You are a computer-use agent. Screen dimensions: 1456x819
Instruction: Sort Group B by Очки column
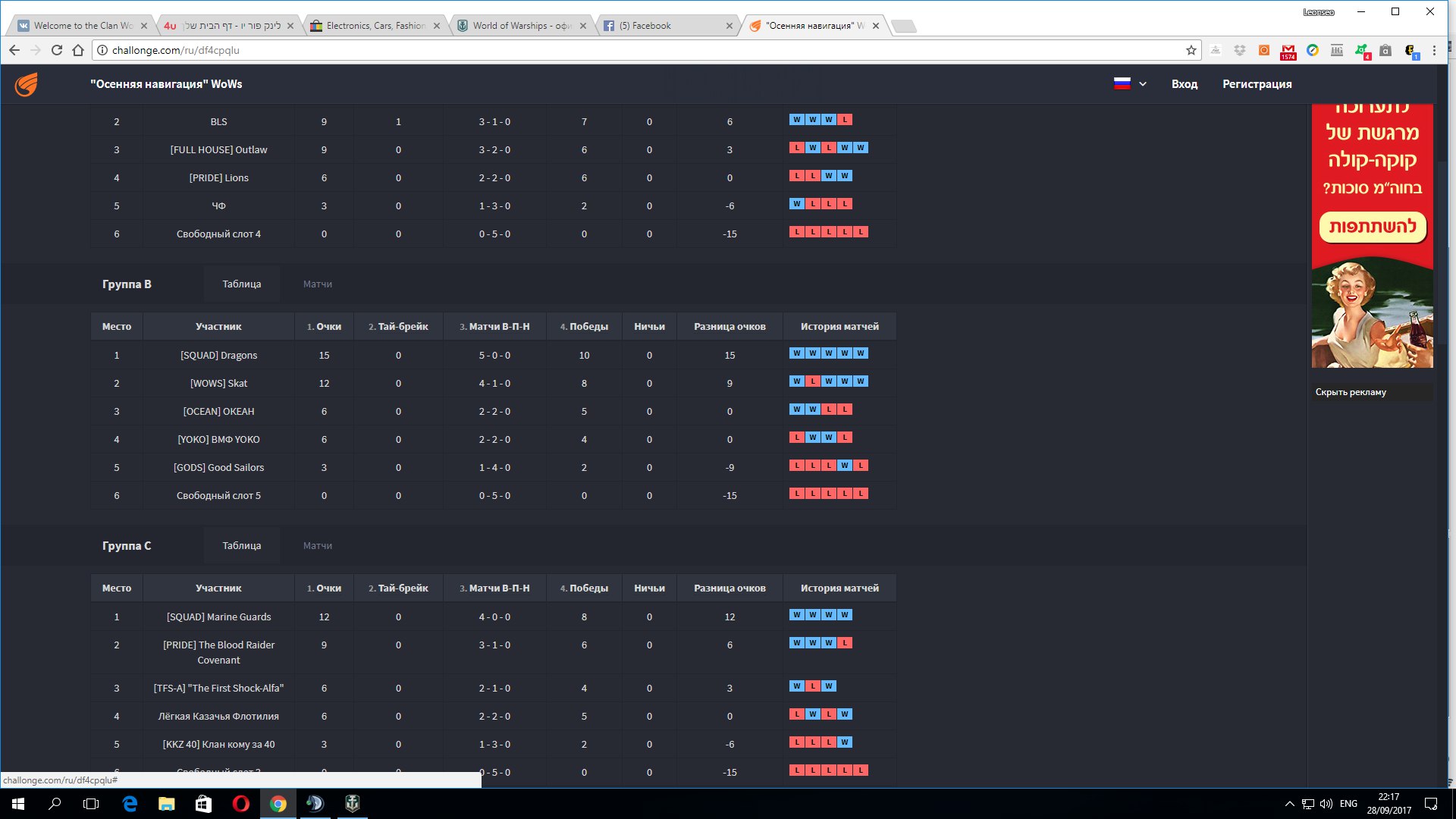(x=324, y=327)
